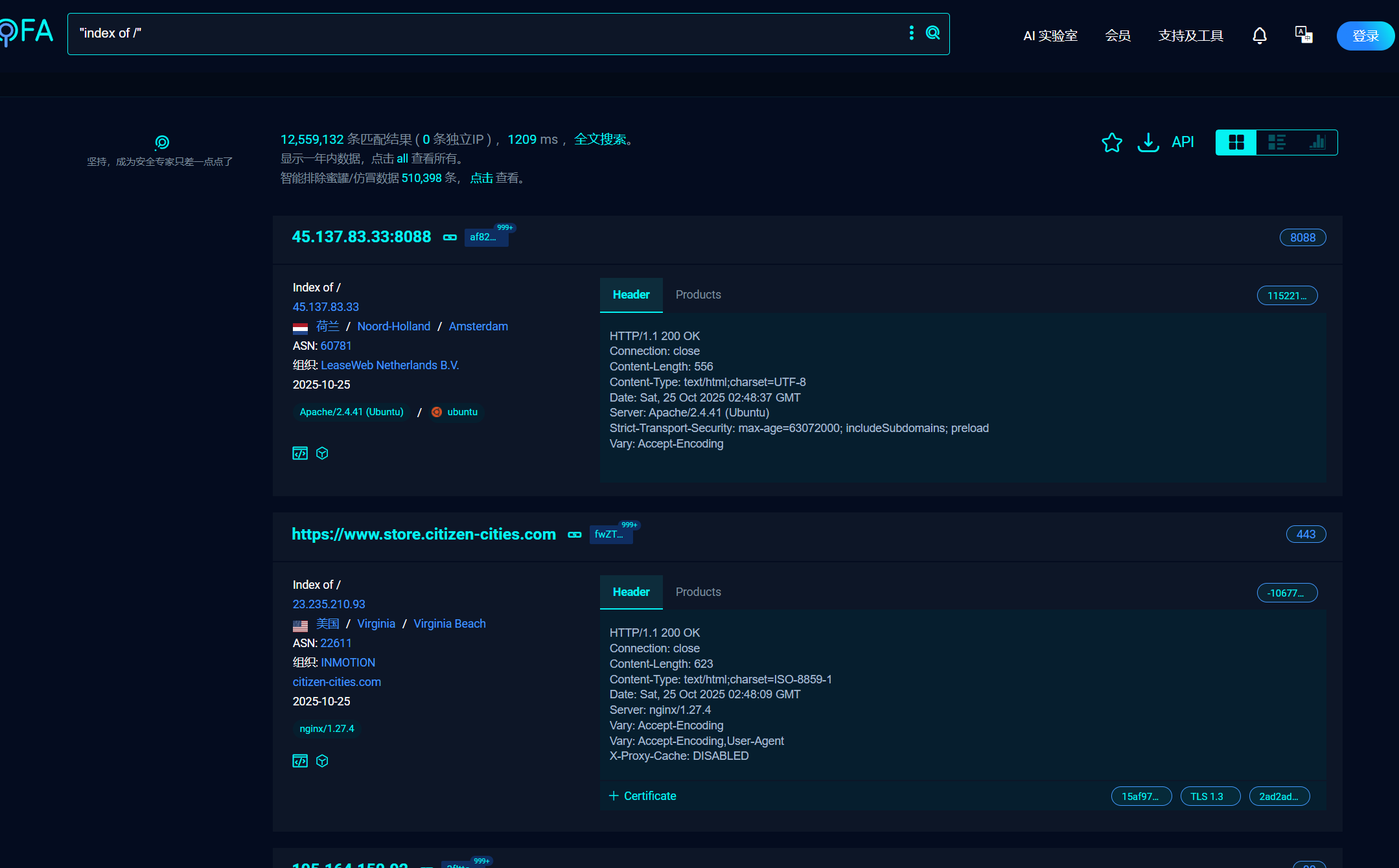Open the three-dot search options menu
Screen dimensions: 1399x868
point(911,33)
